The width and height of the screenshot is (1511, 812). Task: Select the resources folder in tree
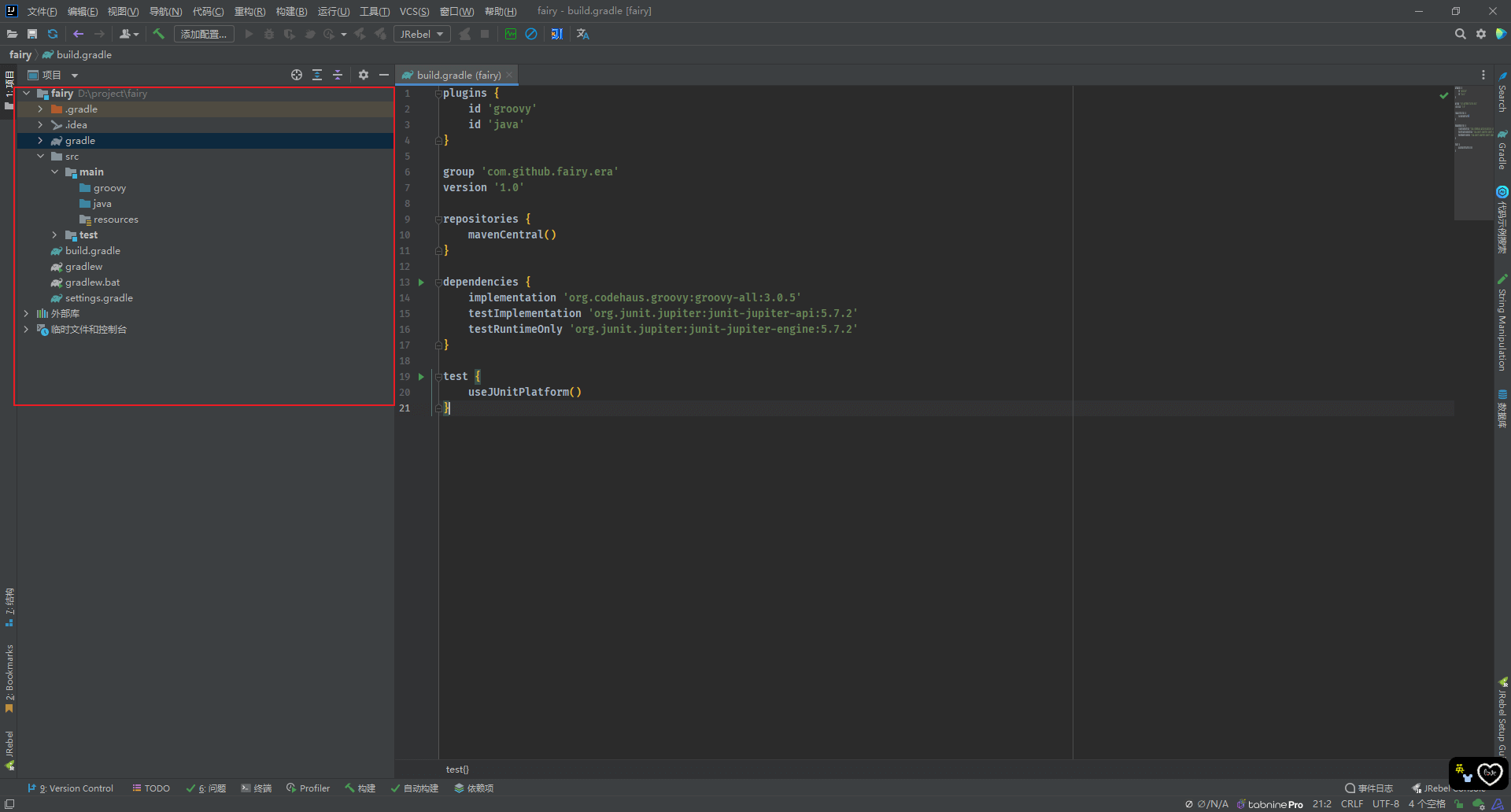click(115, 219)
